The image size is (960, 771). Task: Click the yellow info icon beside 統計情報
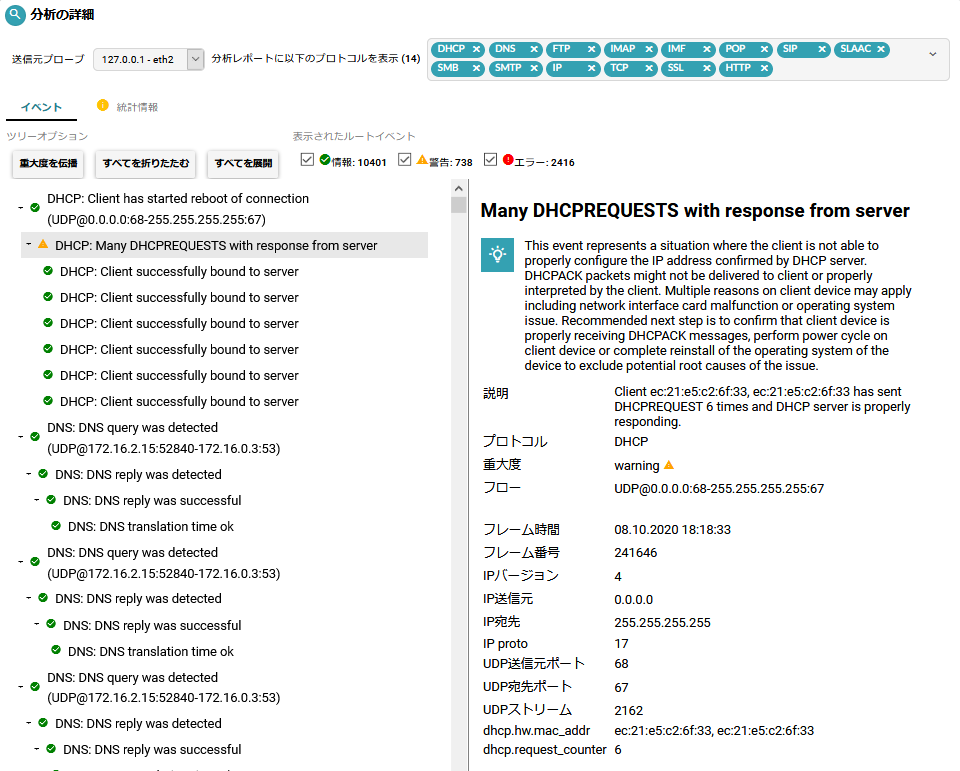click(x=102, y=106)
